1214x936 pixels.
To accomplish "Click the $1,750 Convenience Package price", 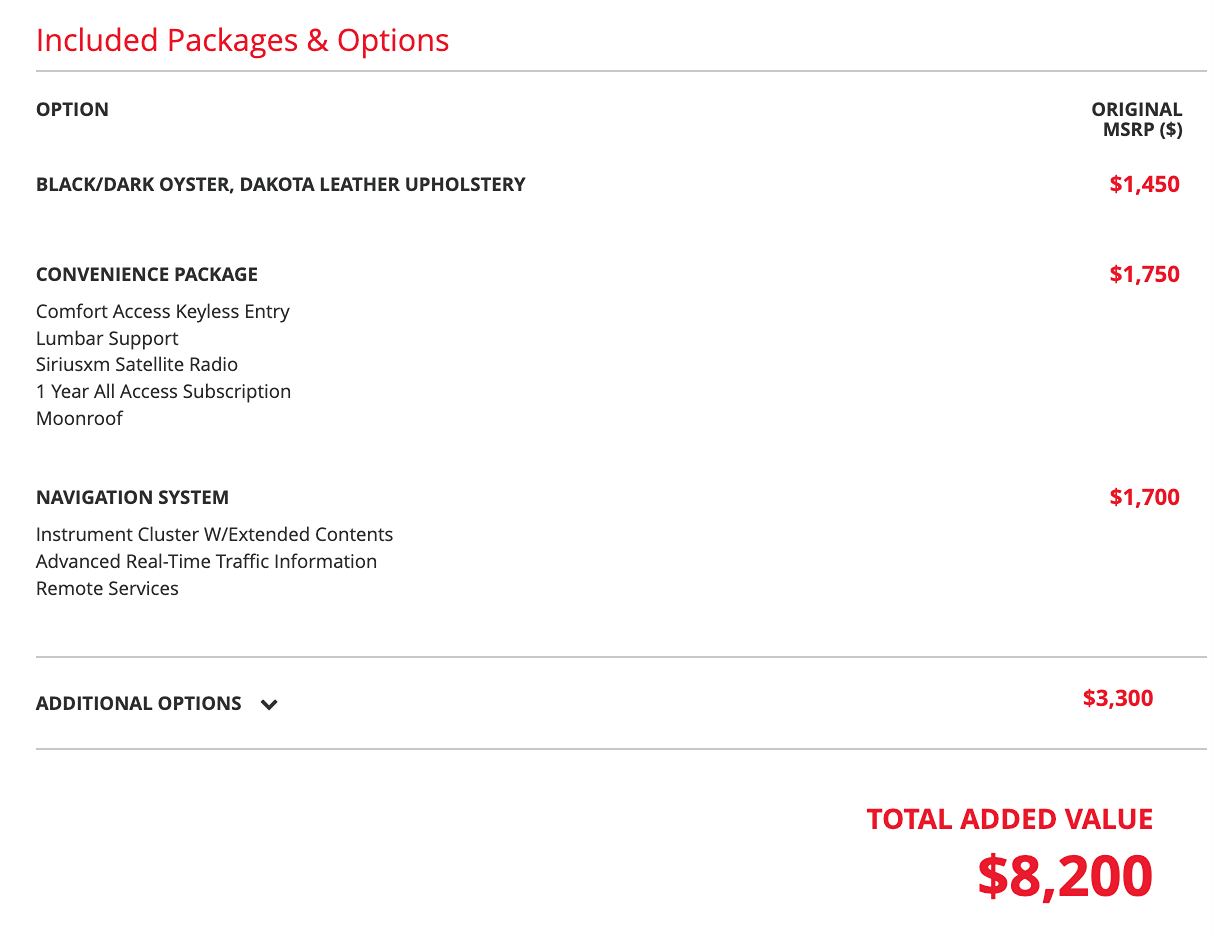I will 1144,275.
